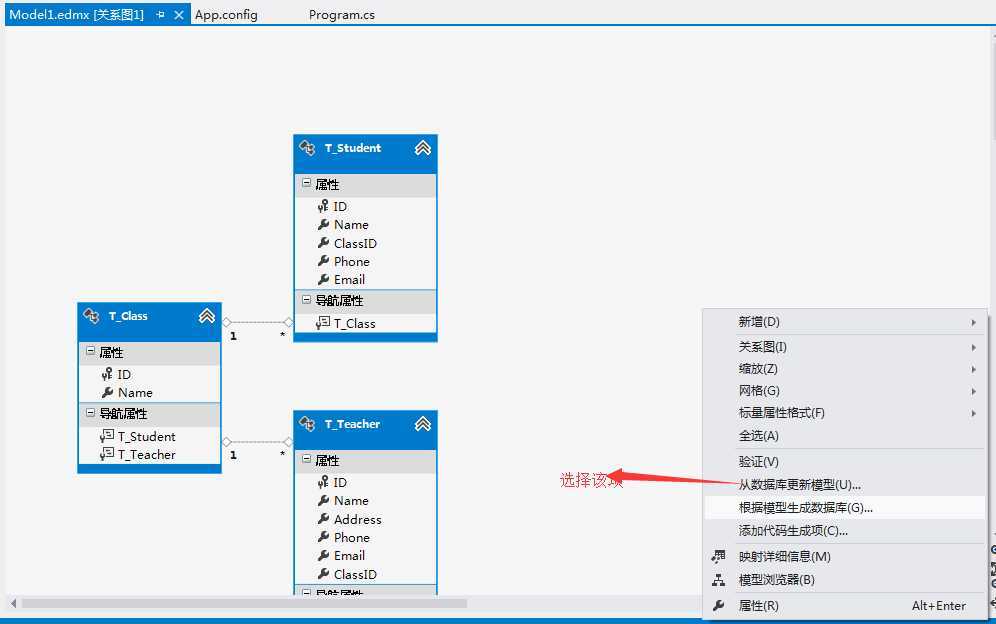Select ClassID property icon in T_Teacher
The height and width of the screenshot is (624, 996).
323,574
